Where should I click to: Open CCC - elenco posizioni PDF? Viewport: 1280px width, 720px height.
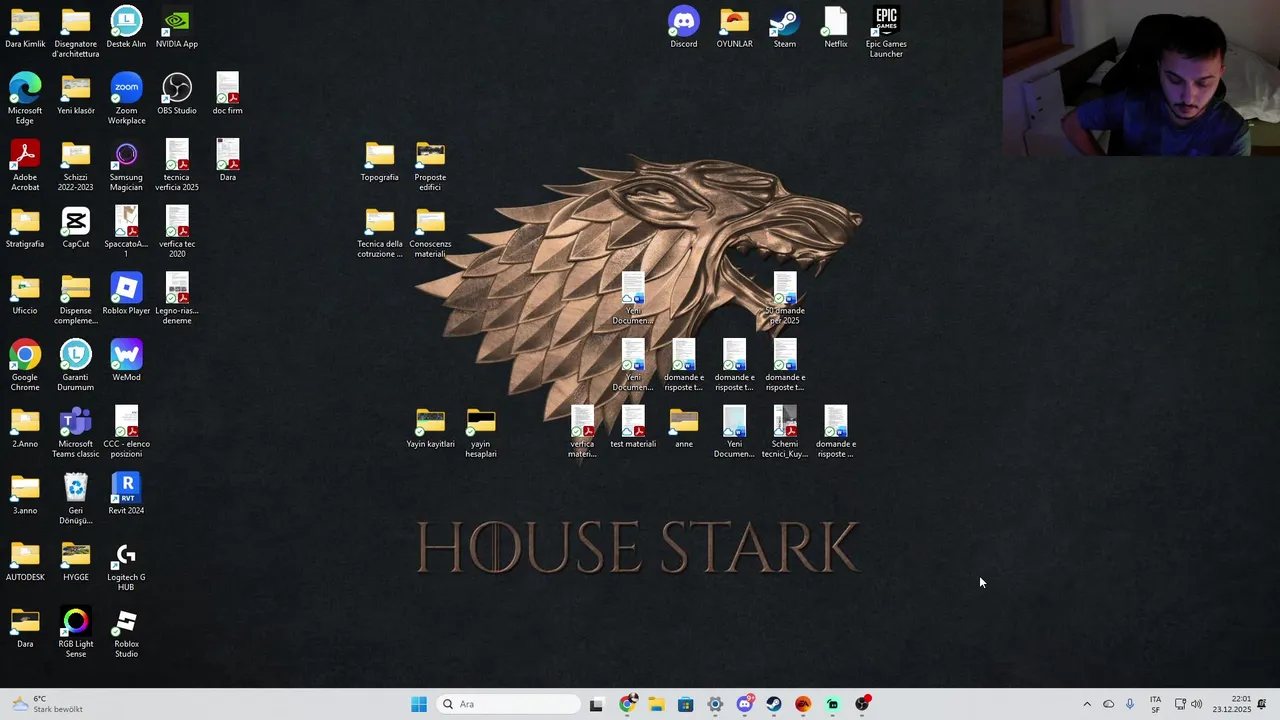tap(126, 432)
